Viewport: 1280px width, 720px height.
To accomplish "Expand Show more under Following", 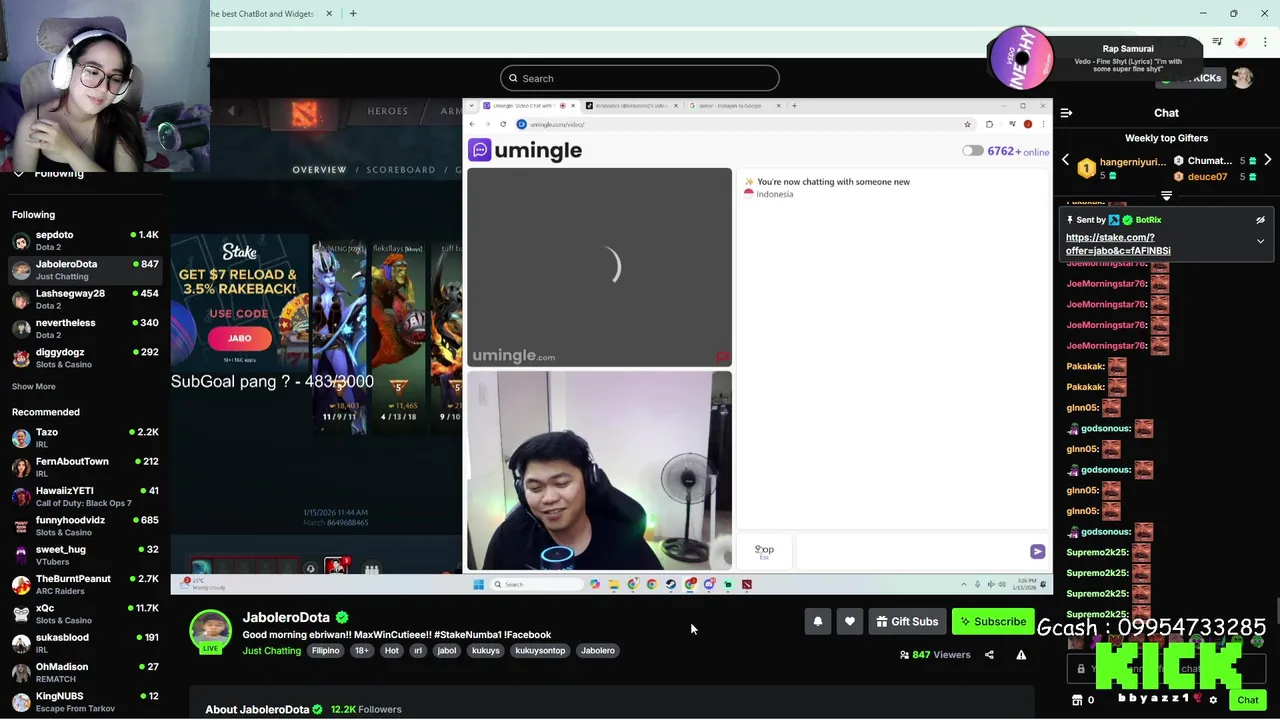I will 33,387.
